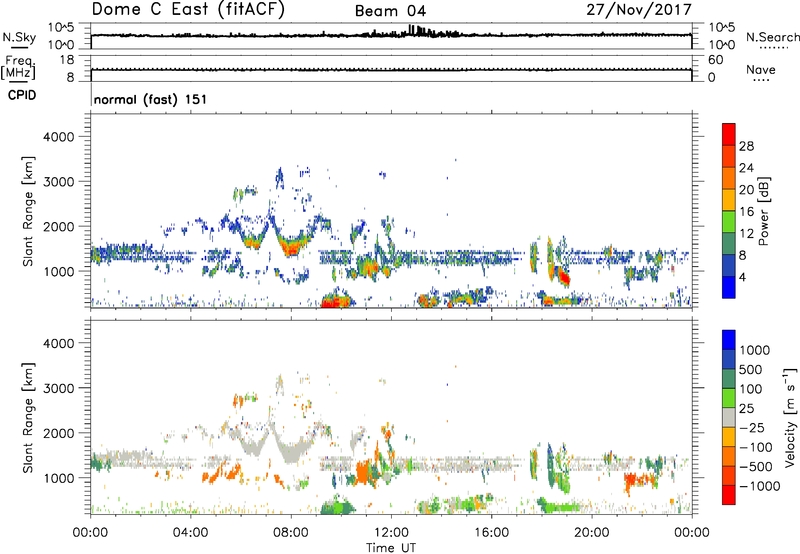Click the '18' frequency tick label

point(67,60)
